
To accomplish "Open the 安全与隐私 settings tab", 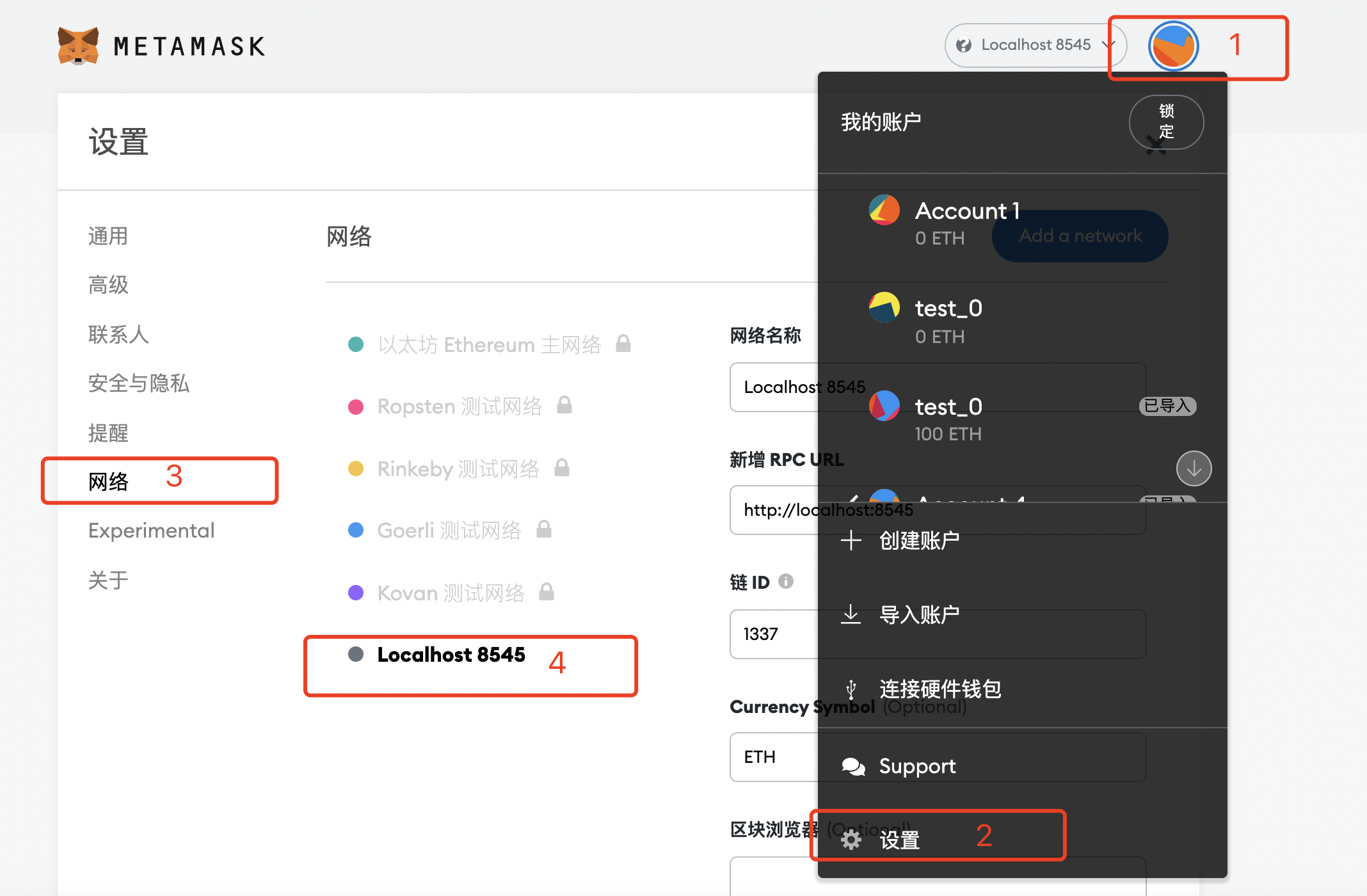I will [x=139, y=383].
